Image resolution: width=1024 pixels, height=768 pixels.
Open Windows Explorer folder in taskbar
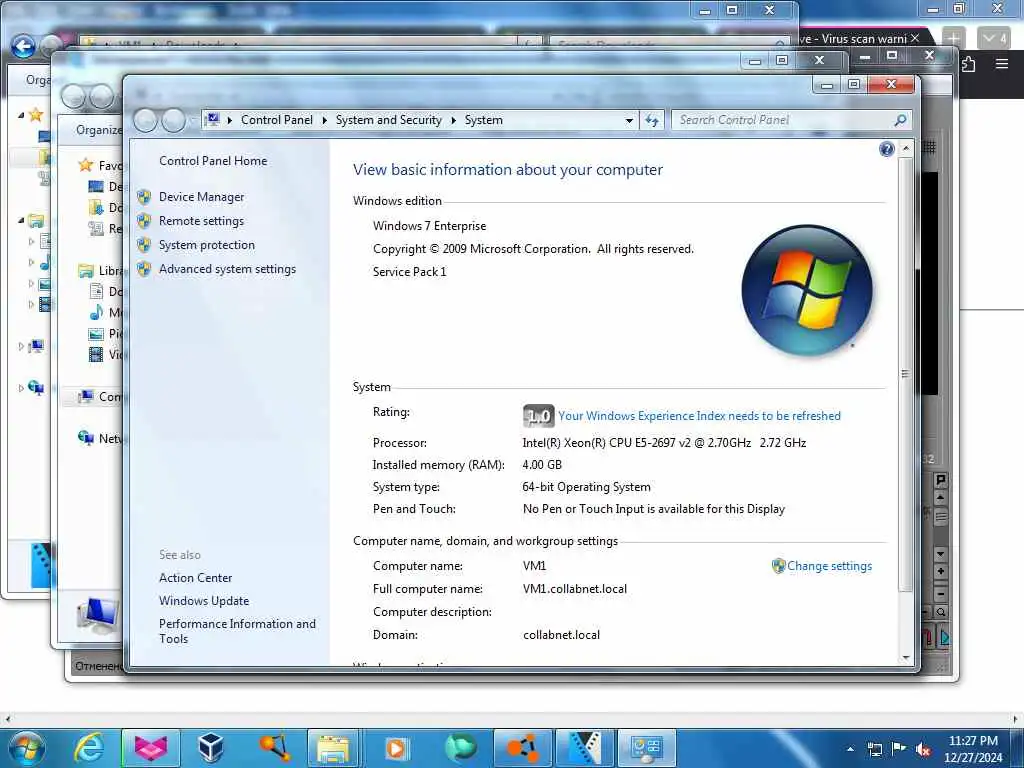333,748
